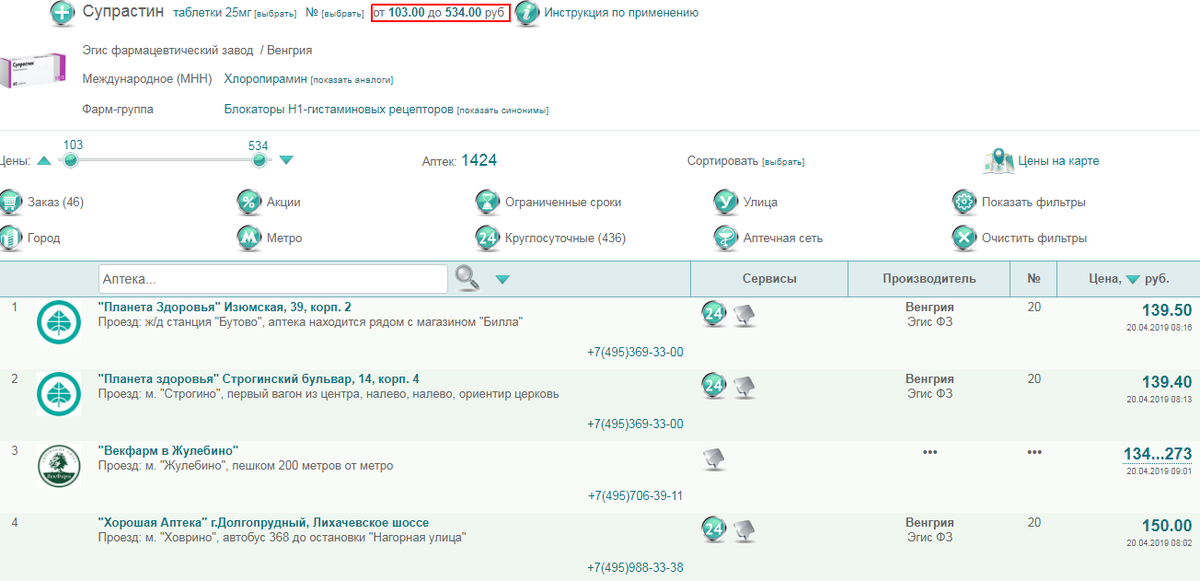Open Хорошая Аптека г.Долгопрудный link
This screenshot has height=581, width=1200.
[263, 522]
